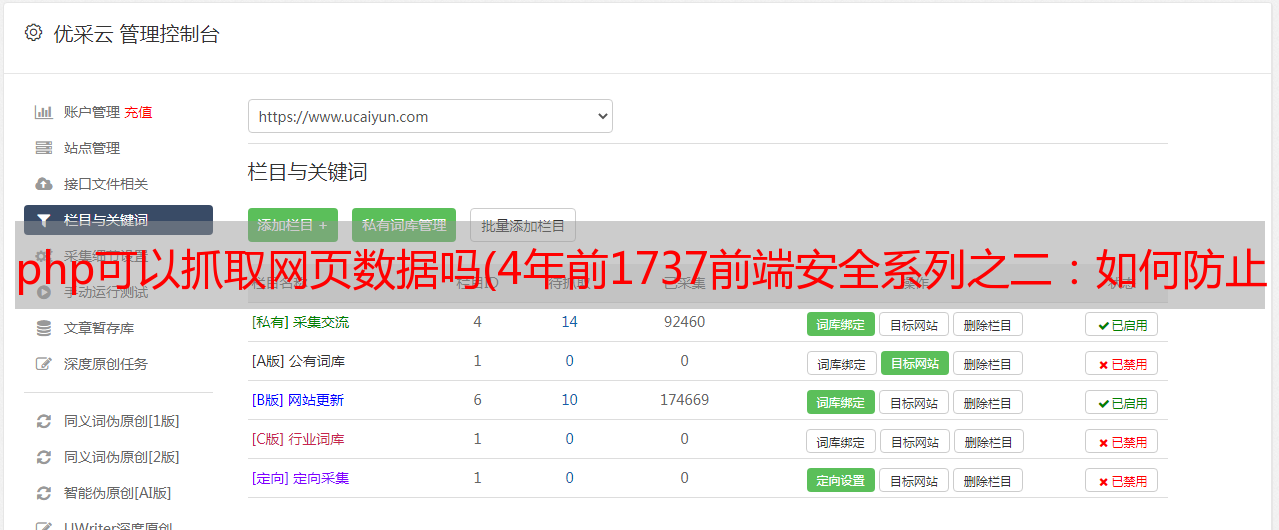Toggle 已启用 status for 采集交流
The height and width of the screenshot is (530, 1279).
point(1122,324)
